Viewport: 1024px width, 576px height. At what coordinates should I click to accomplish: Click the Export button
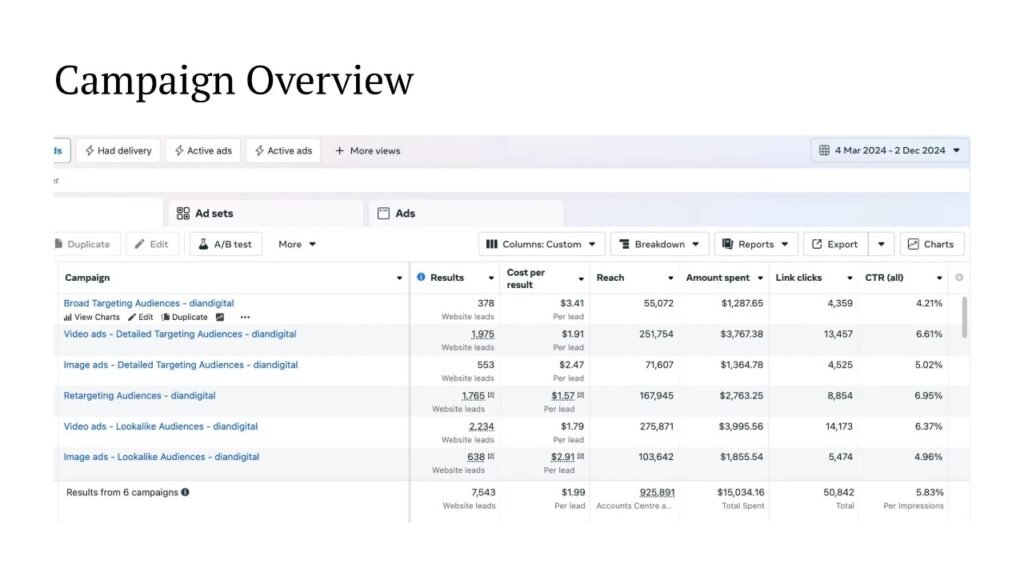point(835,244)
